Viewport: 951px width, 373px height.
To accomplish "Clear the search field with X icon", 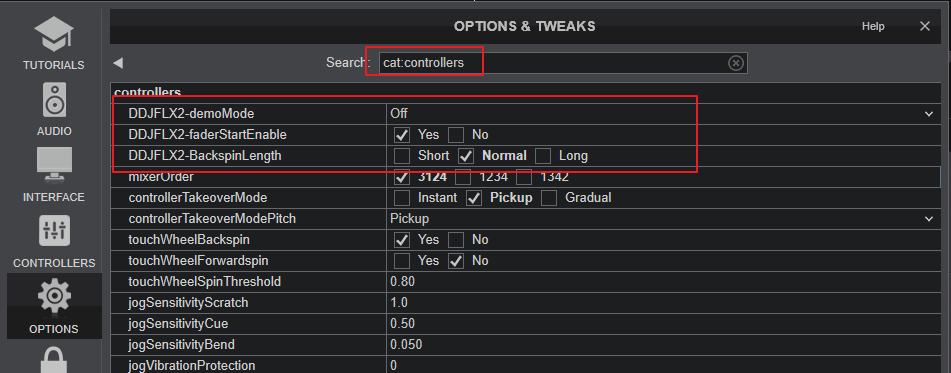I will coord(736,62).
